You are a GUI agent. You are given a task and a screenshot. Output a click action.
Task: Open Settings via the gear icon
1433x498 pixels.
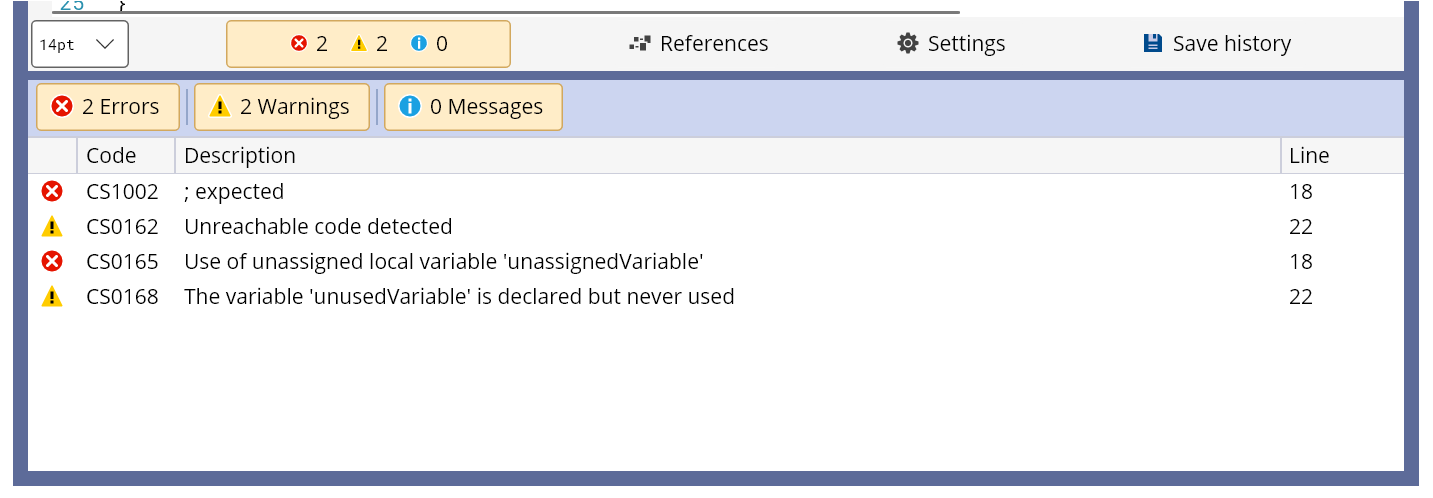point(907,44)
